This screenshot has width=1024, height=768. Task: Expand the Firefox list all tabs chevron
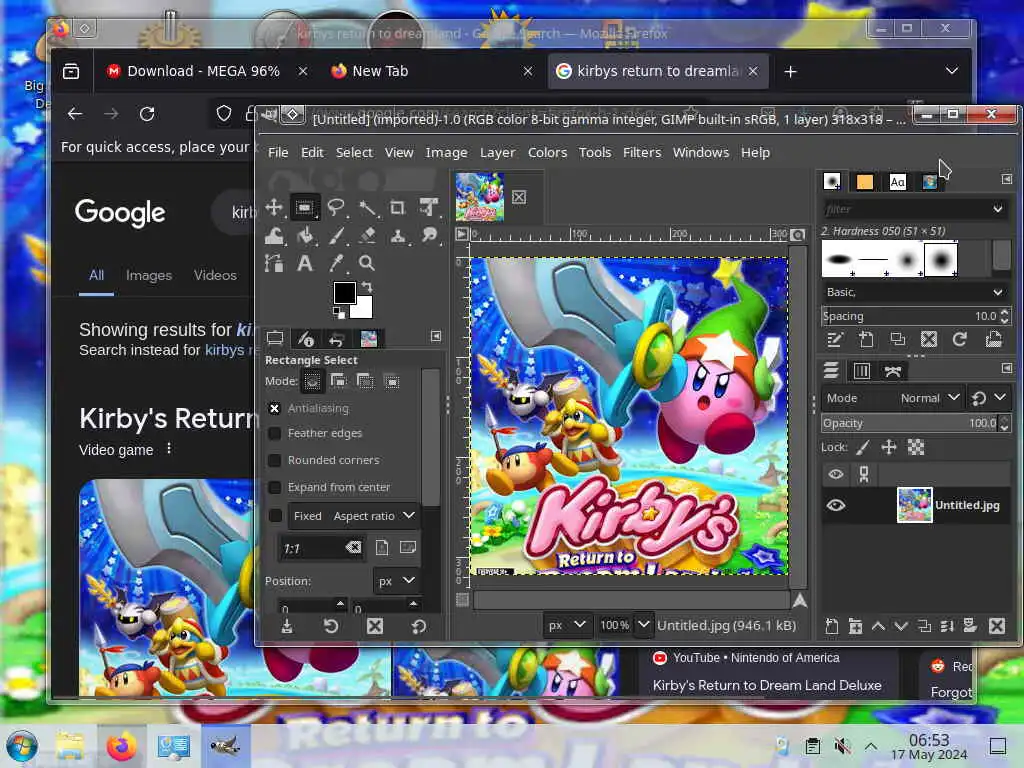pyautogui.click(x=952, y=71)
